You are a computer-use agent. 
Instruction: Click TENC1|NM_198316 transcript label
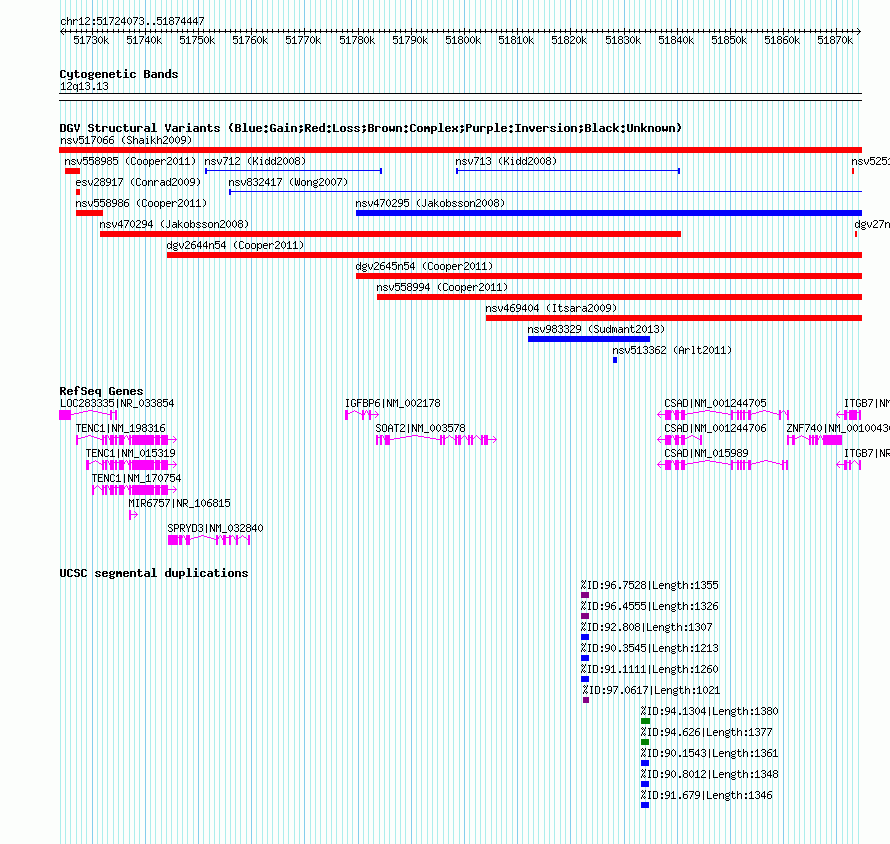120,428
